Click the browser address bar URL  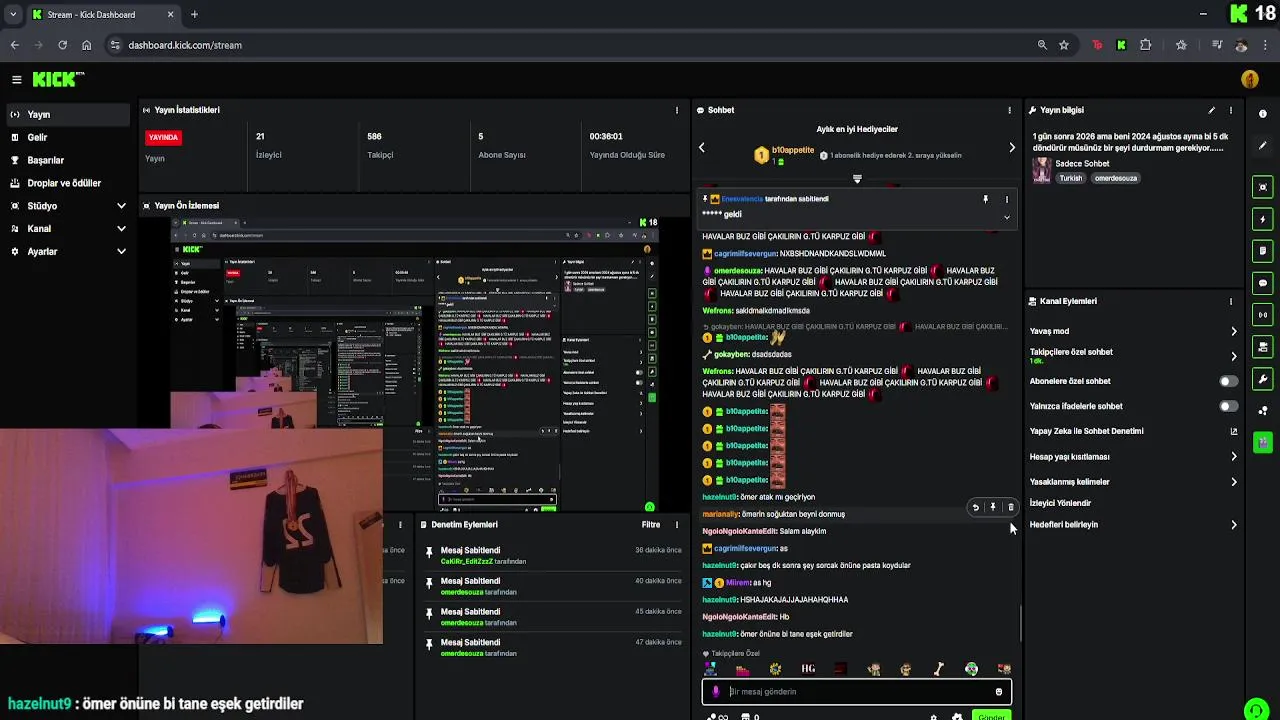coord(185,45)
